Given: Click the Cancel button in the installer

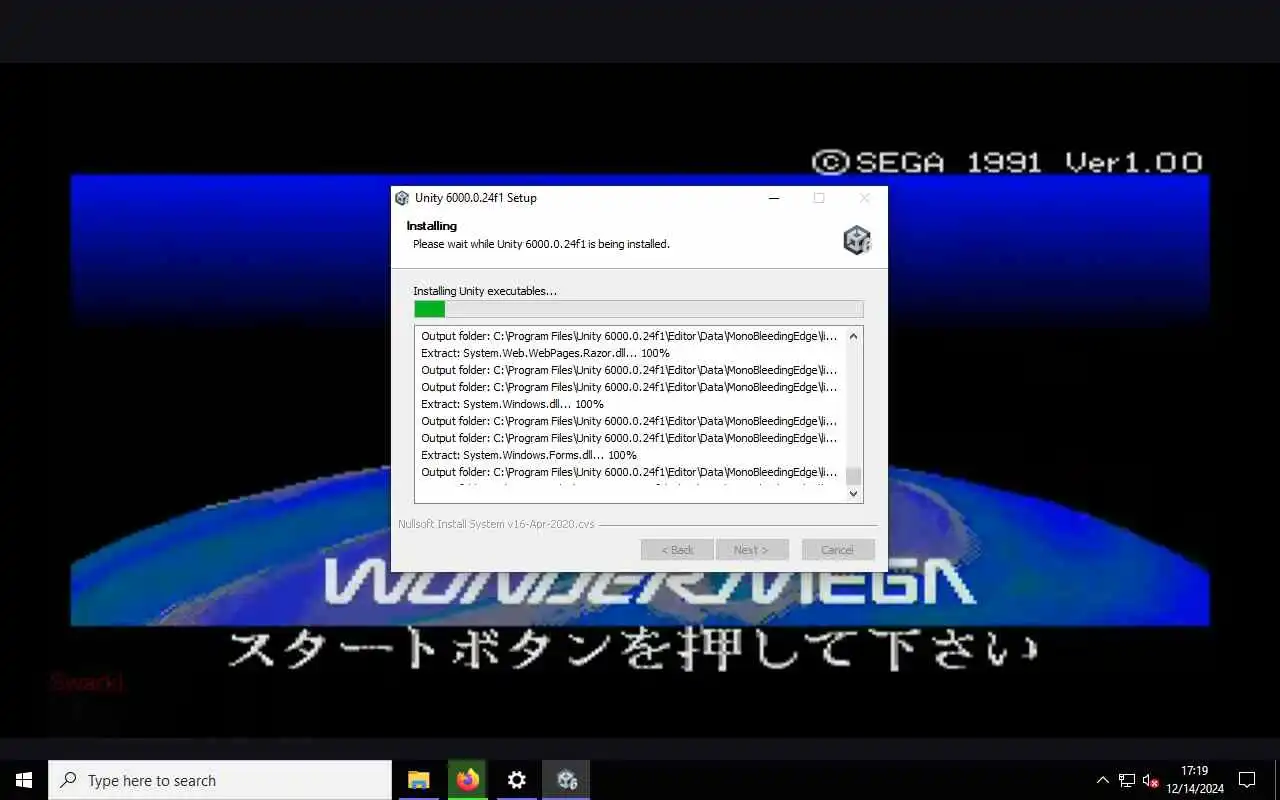Looking at the screenshot, I should (838, 550).
